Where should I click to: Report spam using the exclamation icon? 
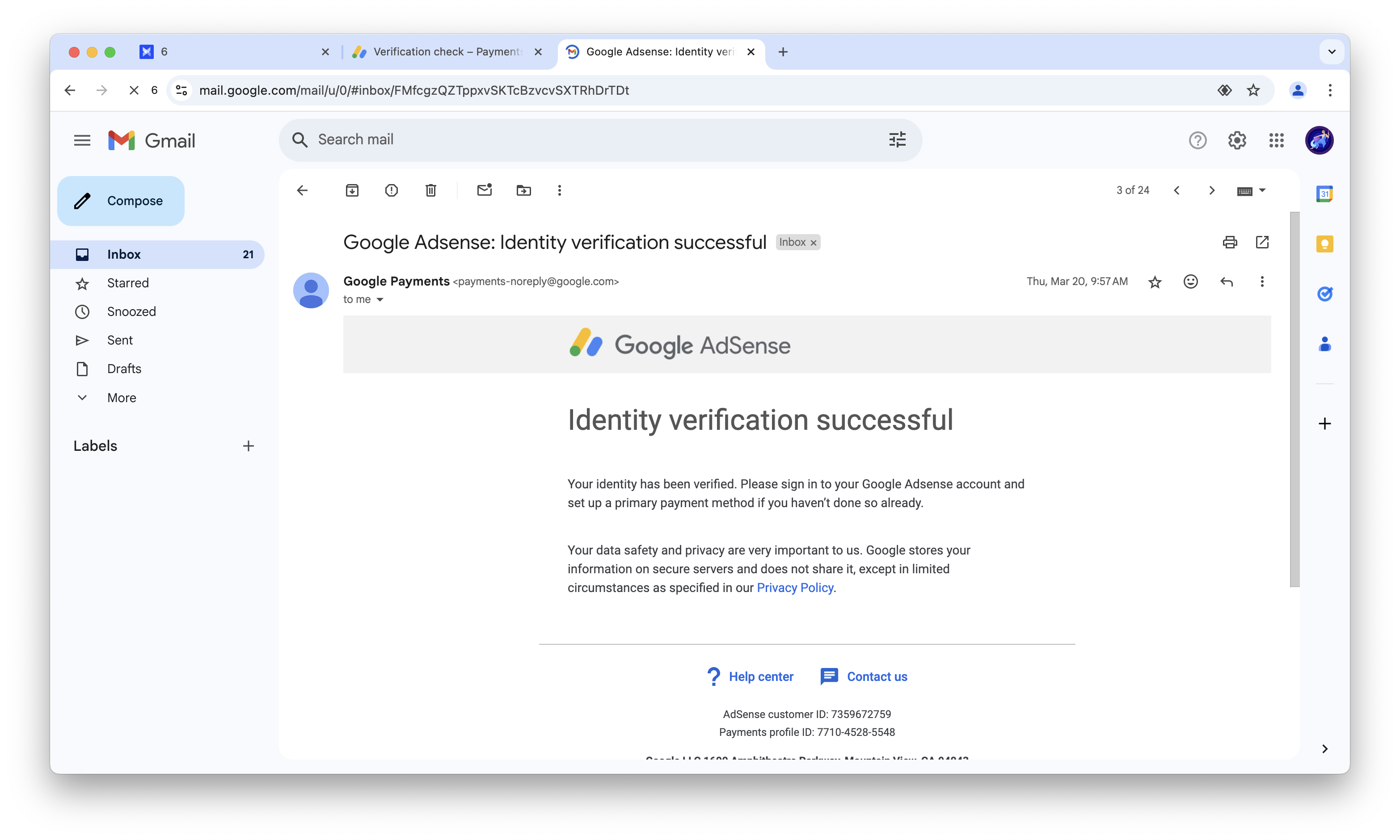[x=391, y=190]
